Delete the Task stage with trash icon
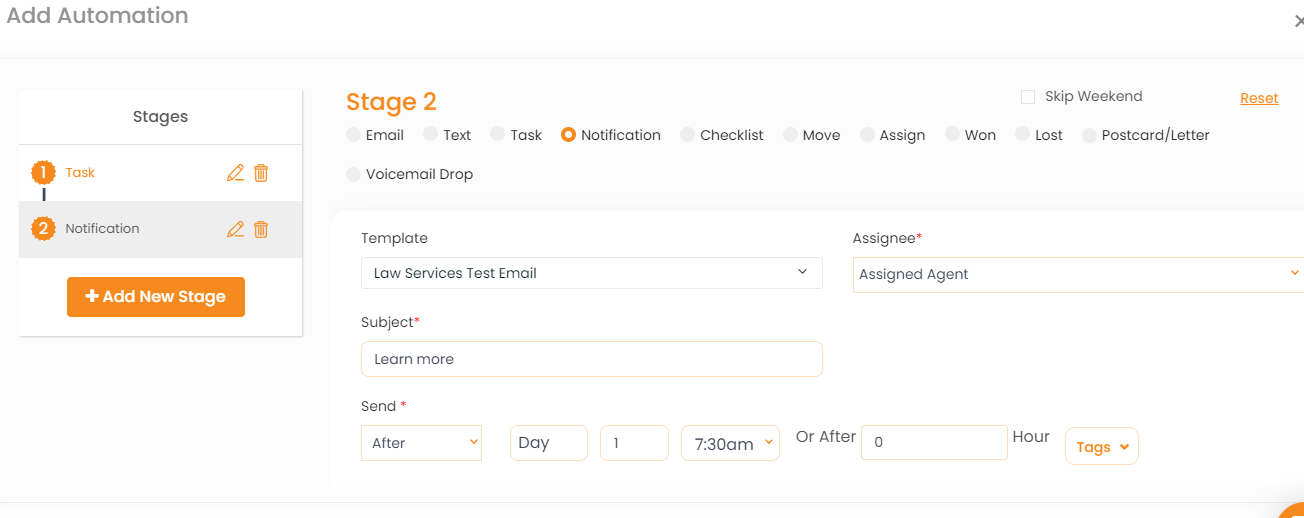Screen dimensions: 1304x518 [261, 173]
